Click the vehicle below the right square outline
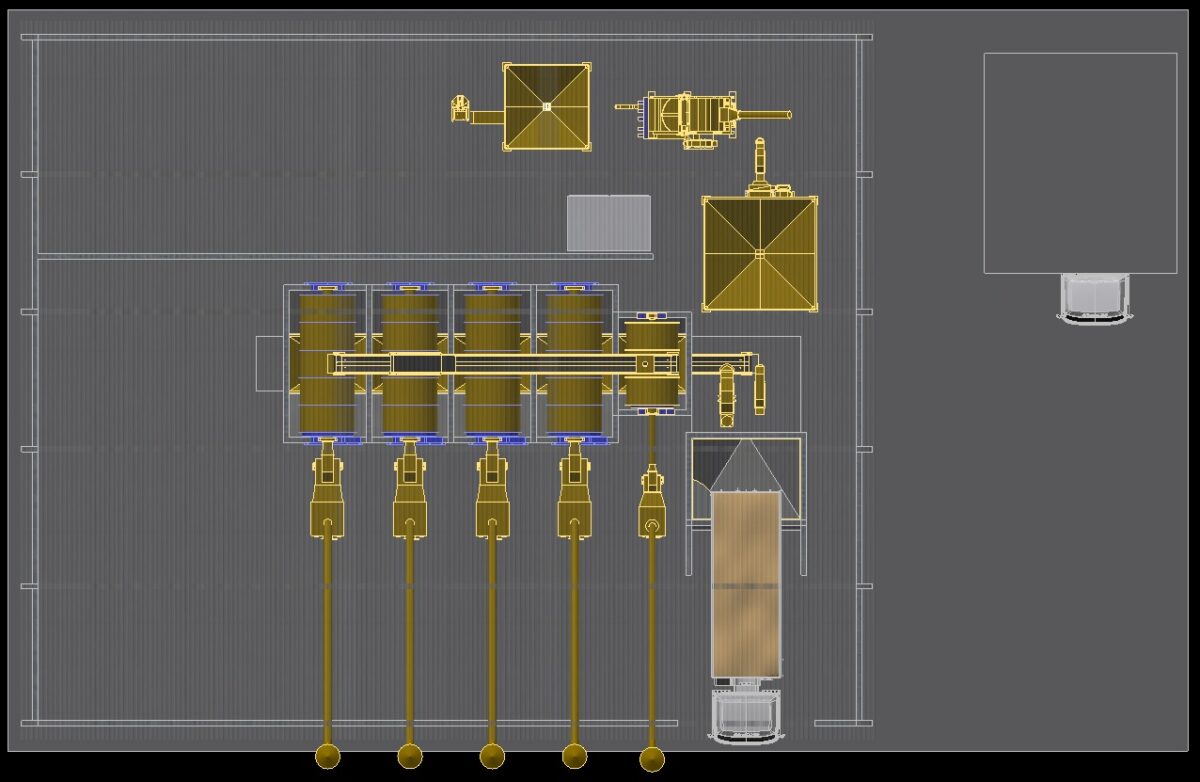This screenshot has width=1200, height=782. coord(1094,298)
